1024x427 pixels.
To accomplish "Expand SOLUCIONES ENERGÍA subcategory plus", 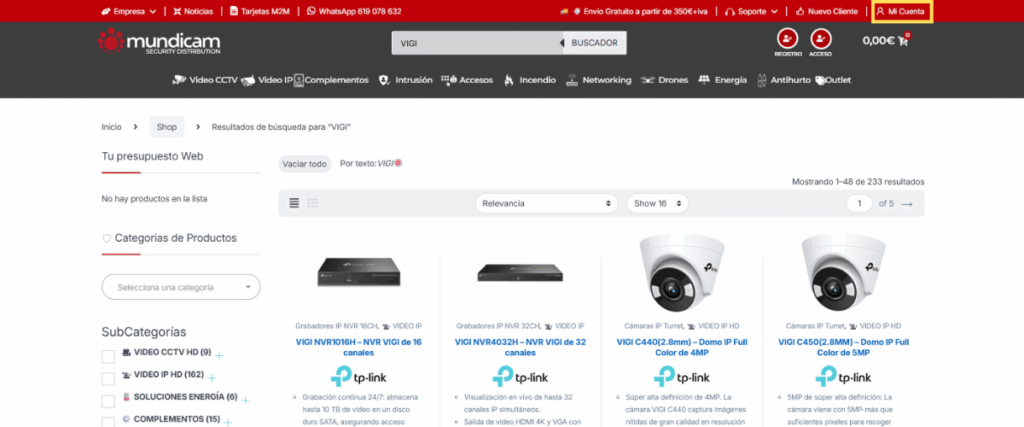I will click(246, 400).
